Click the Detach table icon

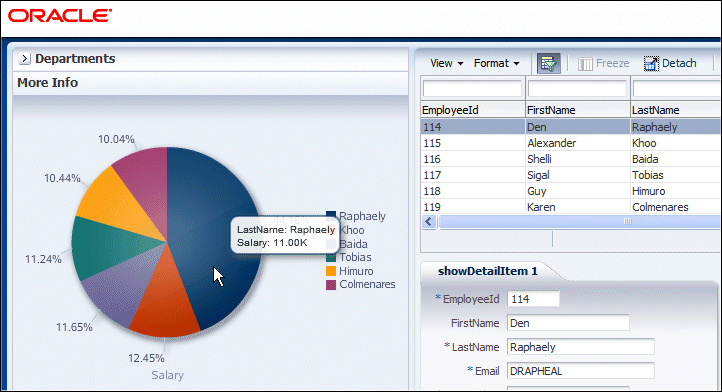pos(651,64)
